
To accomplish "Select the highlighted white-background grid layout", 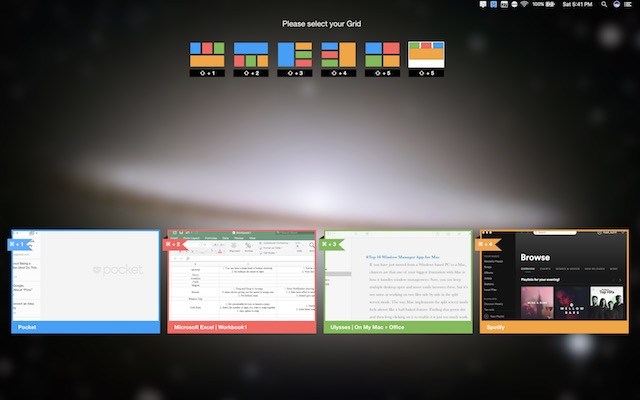I will point(426,56).
